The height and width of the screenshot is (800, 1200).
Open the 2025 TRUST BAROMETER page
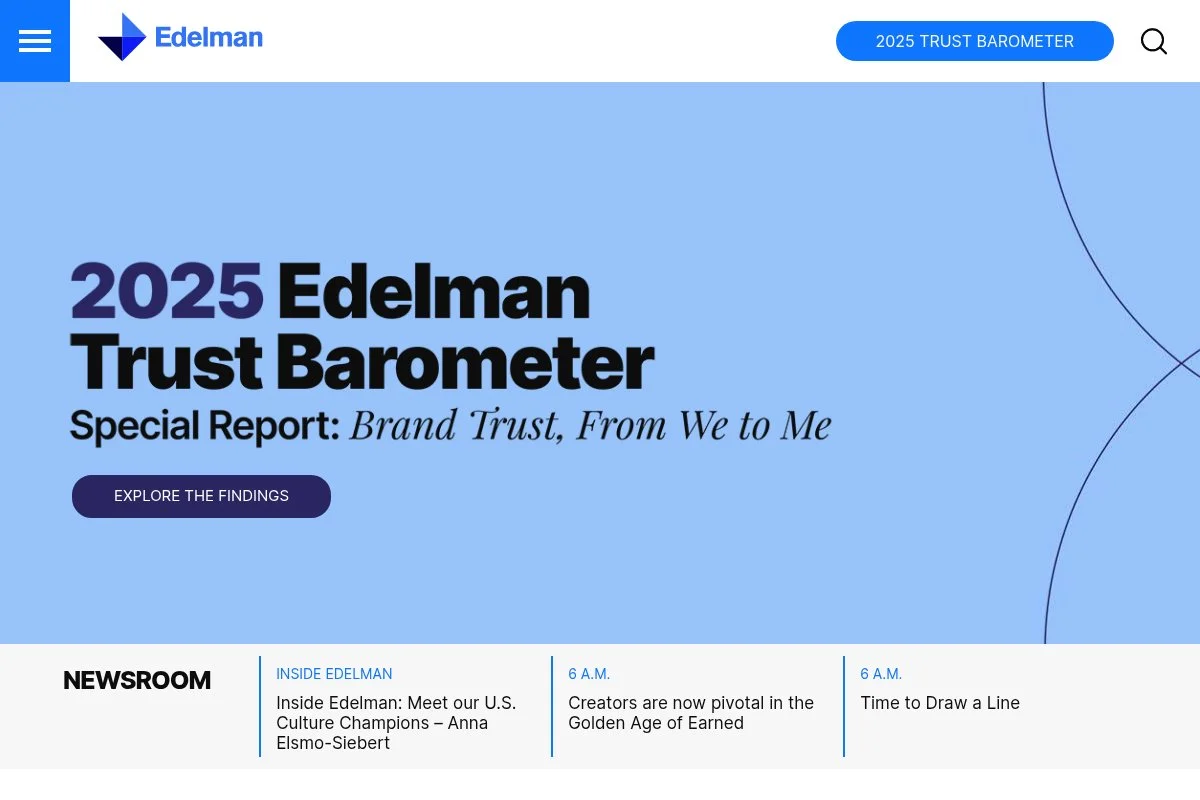point(974,41)
